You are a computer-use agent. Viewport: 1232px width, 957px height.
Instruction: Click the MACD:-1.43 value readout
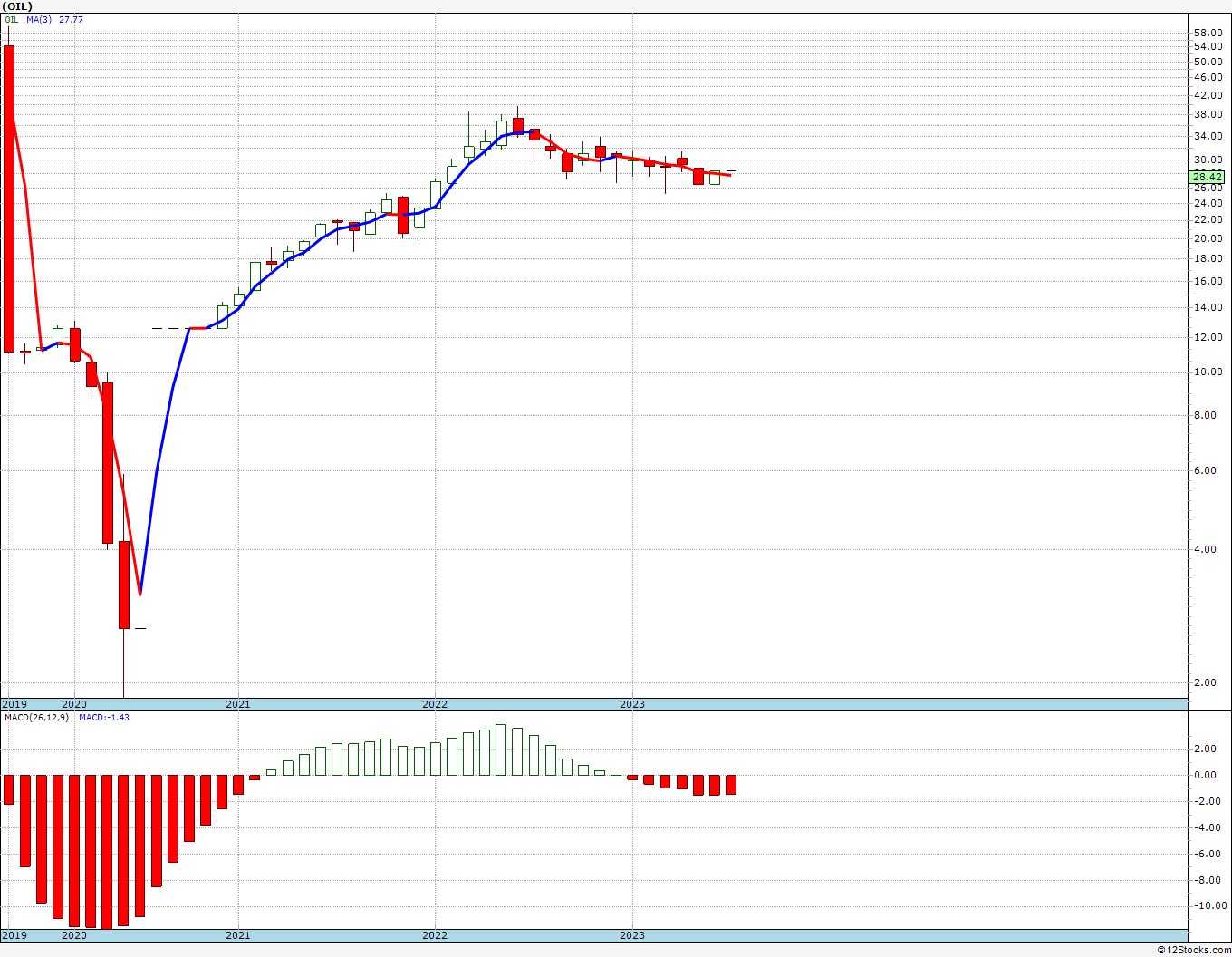[103, 717]
